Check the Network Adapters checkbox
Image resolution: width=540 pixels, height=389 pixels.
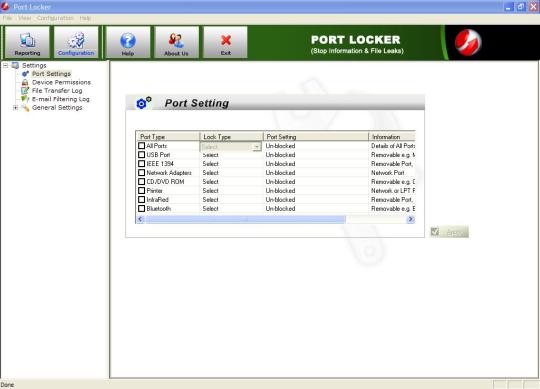pos(142,172)
